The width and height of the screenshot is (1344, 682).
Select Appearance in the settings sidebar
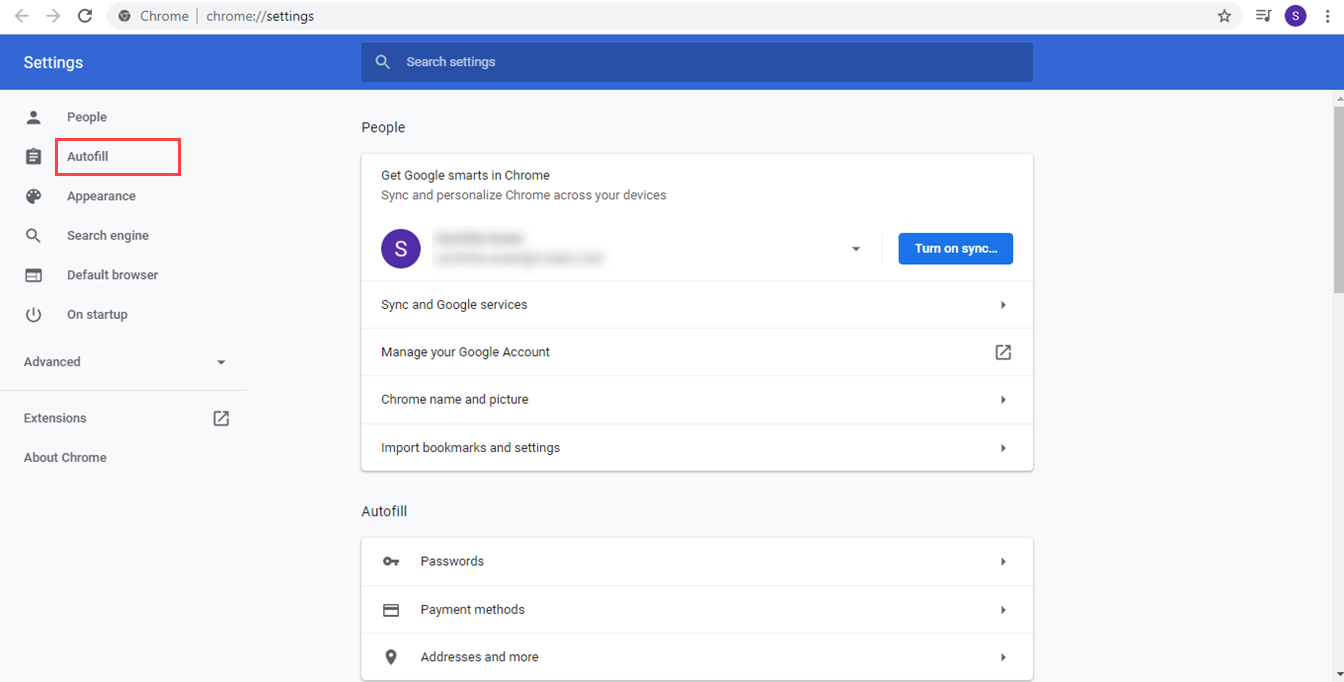pos(101,196)
